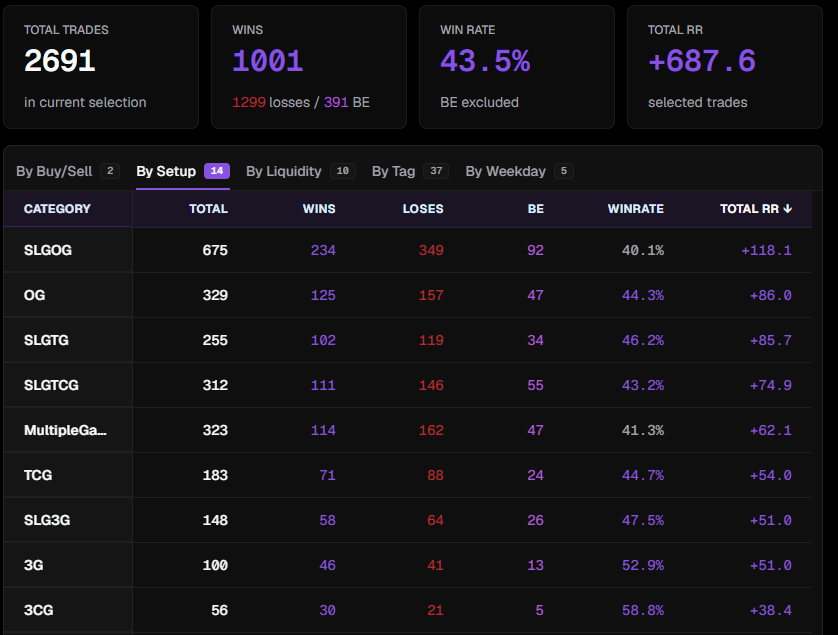838x635 pixels.
Task: Click the sort arrow next to TOTAL RR
Action: pos(787,209)
